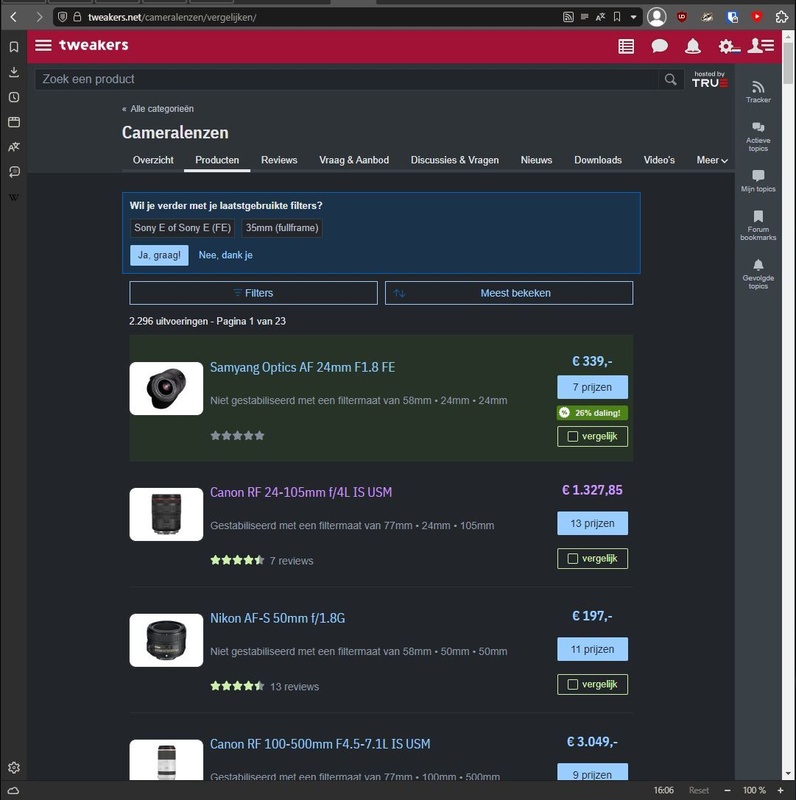Switch to the Overzicht tab

pos(153,160)
